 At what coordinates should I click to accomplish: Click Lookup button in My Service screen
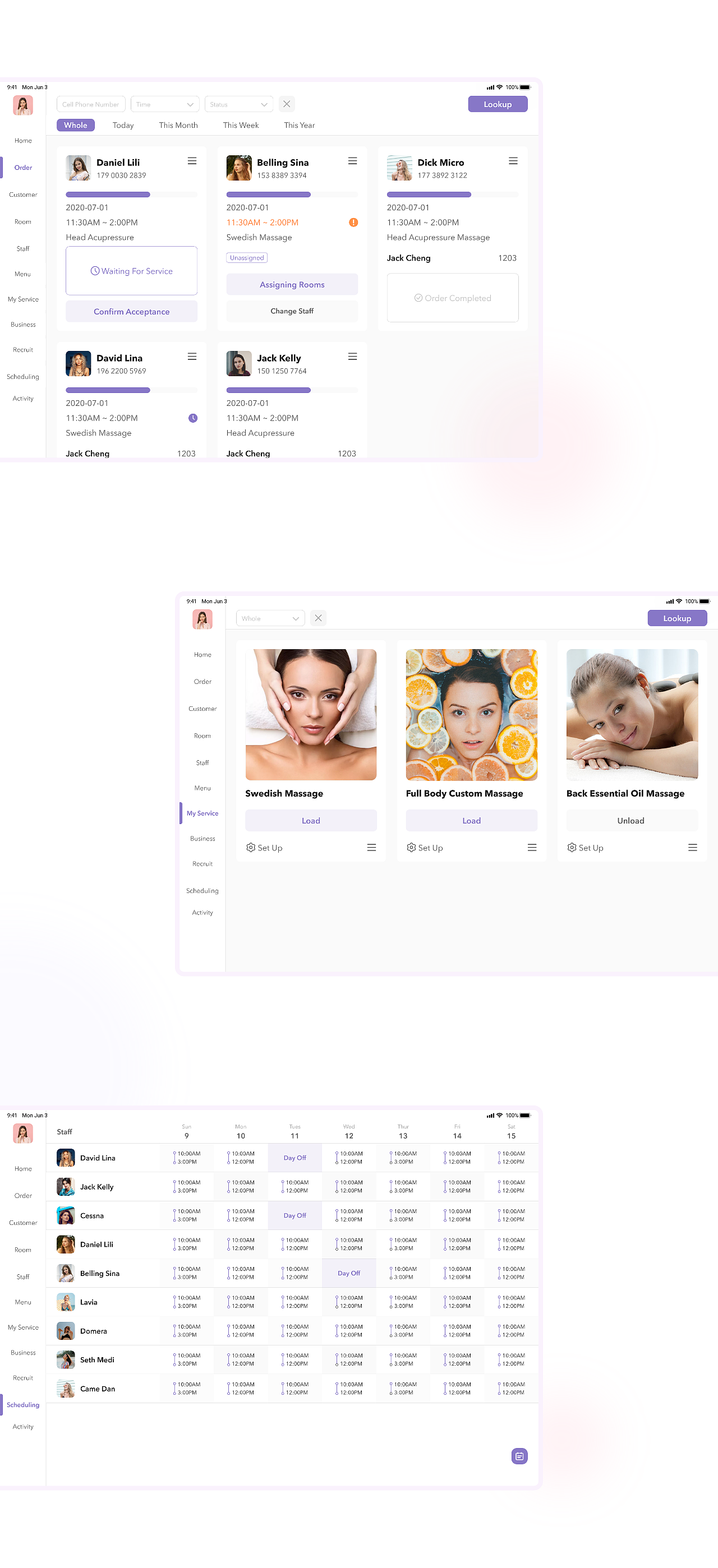tap(677, 618)
